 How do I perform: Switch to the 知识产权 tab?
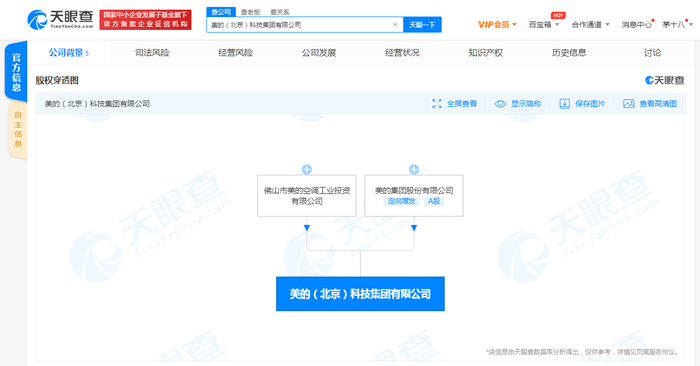tap(485, 53)
